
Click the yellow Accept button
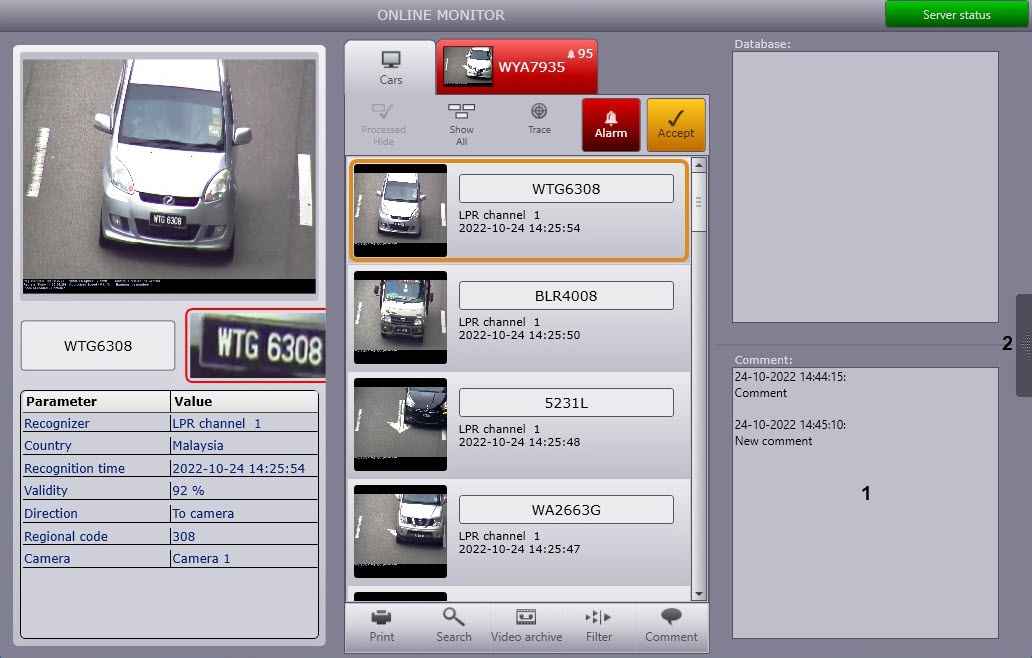[x=676, y=124]
